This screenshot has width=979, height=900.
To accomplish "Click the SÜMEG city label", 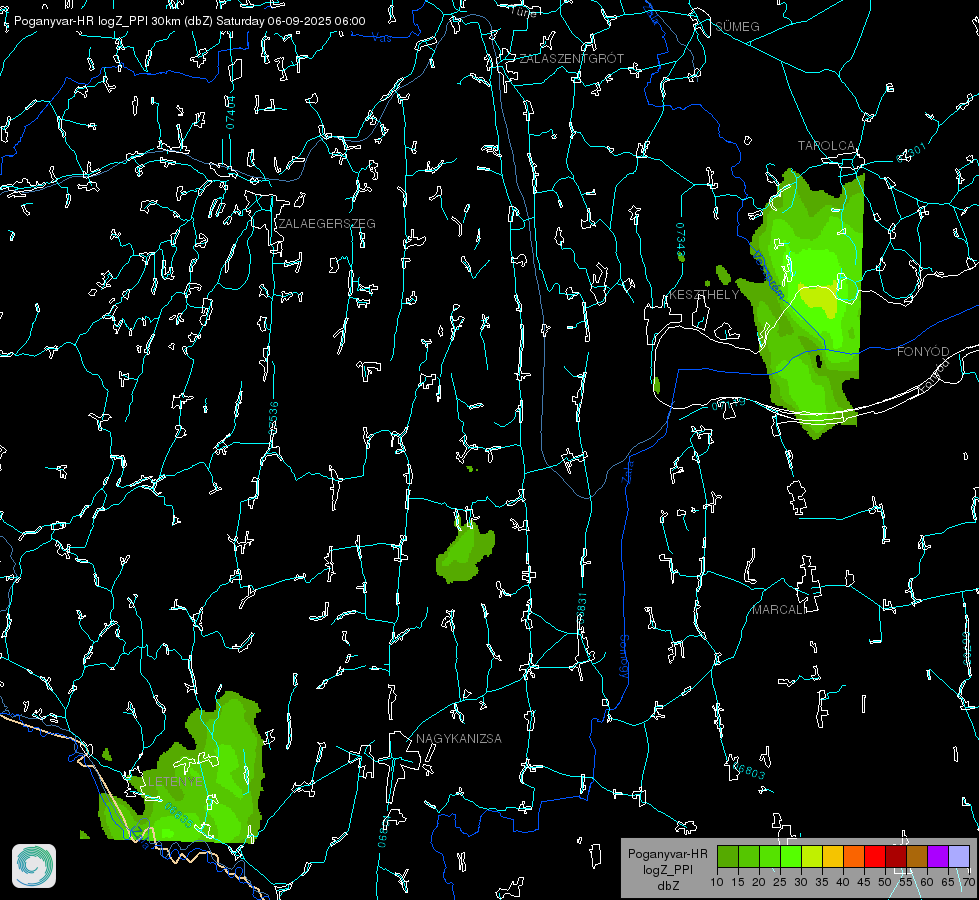I will (x=737, y=26).
